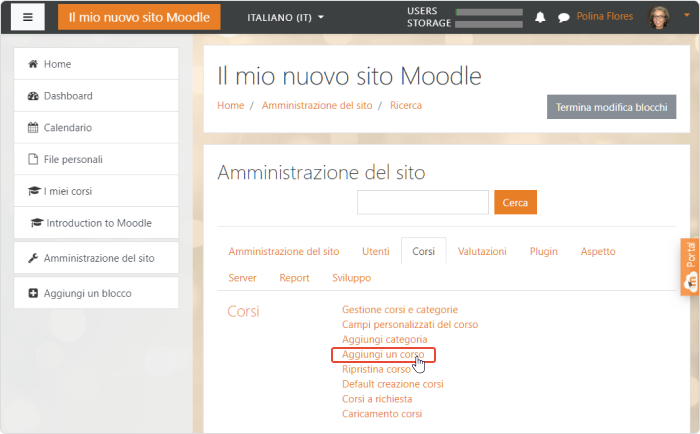Image resolution: width=700 pixels, height=434 pixels.
Task: Switch to the Sviluppo tab
Action: pos(351,278)
